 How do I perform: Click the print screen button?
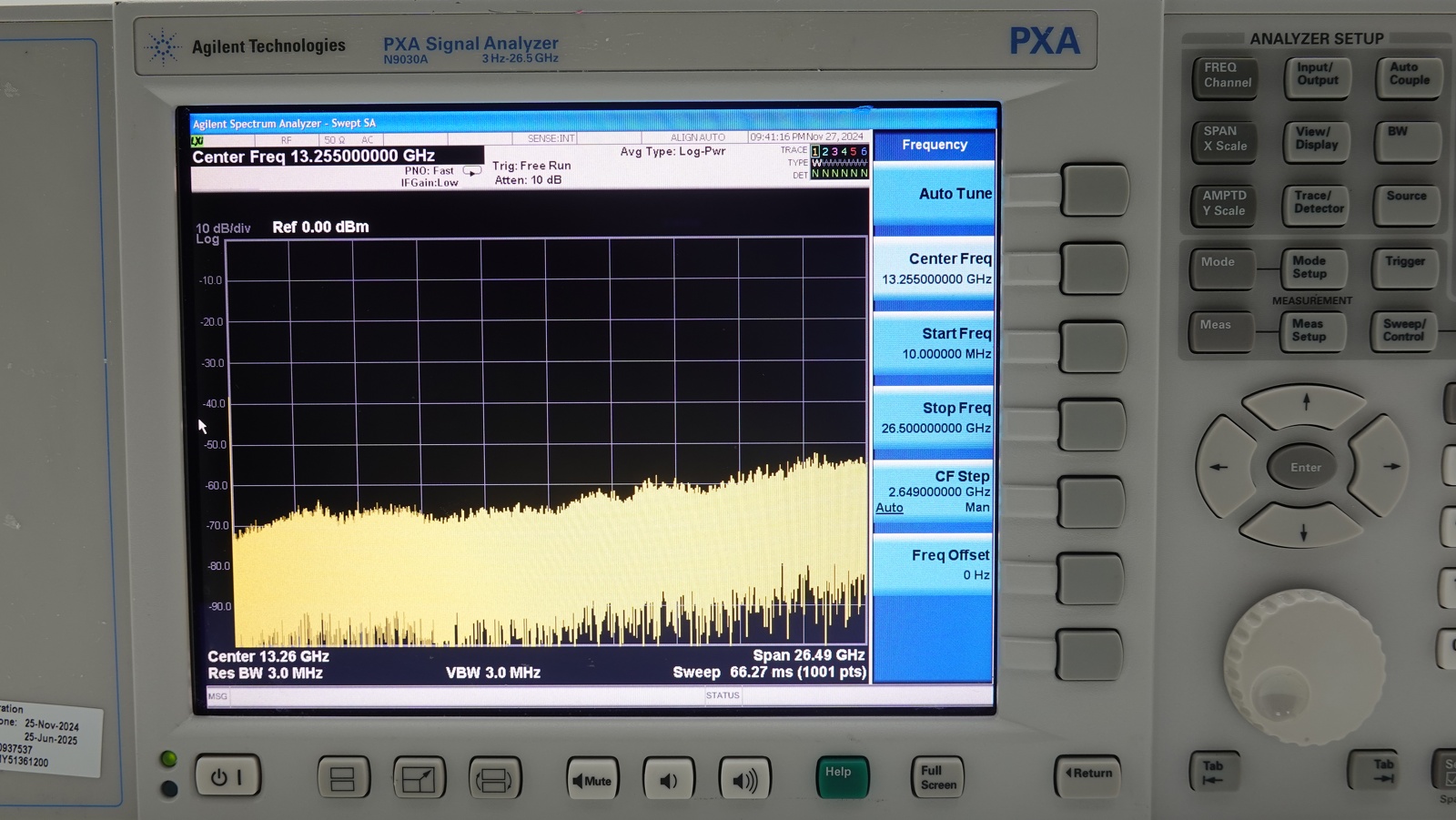pos(495,779)
